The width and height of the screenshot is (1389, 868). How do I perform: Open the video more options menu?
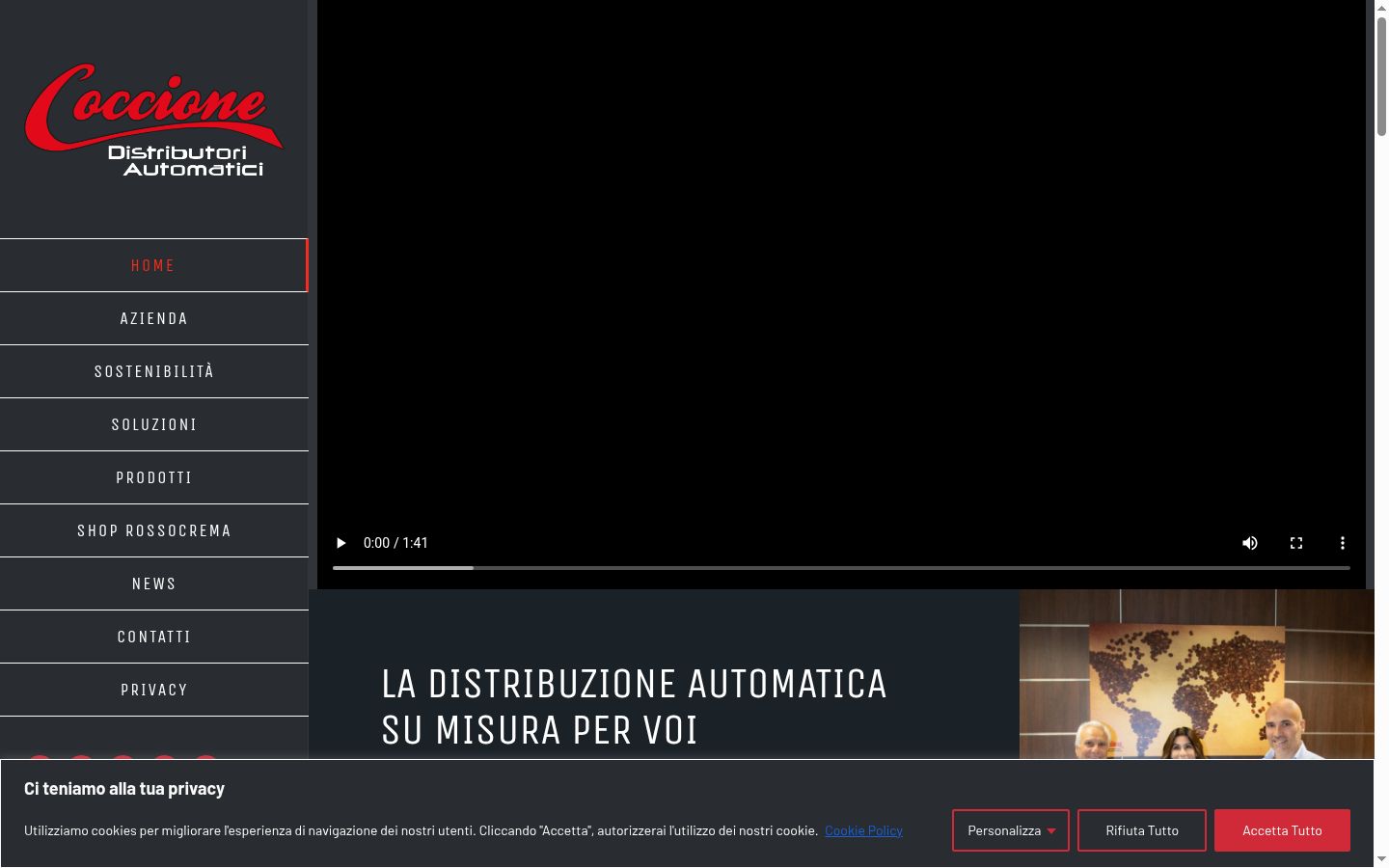click(1342, 543)
